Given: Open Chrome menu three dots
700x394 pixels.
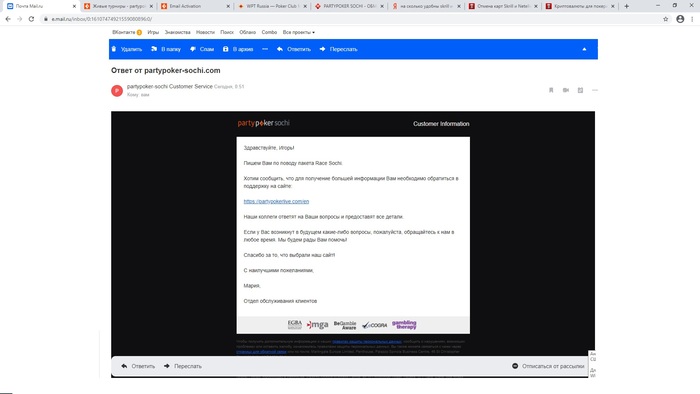Looking at the screenshot, I should [692, 19].
